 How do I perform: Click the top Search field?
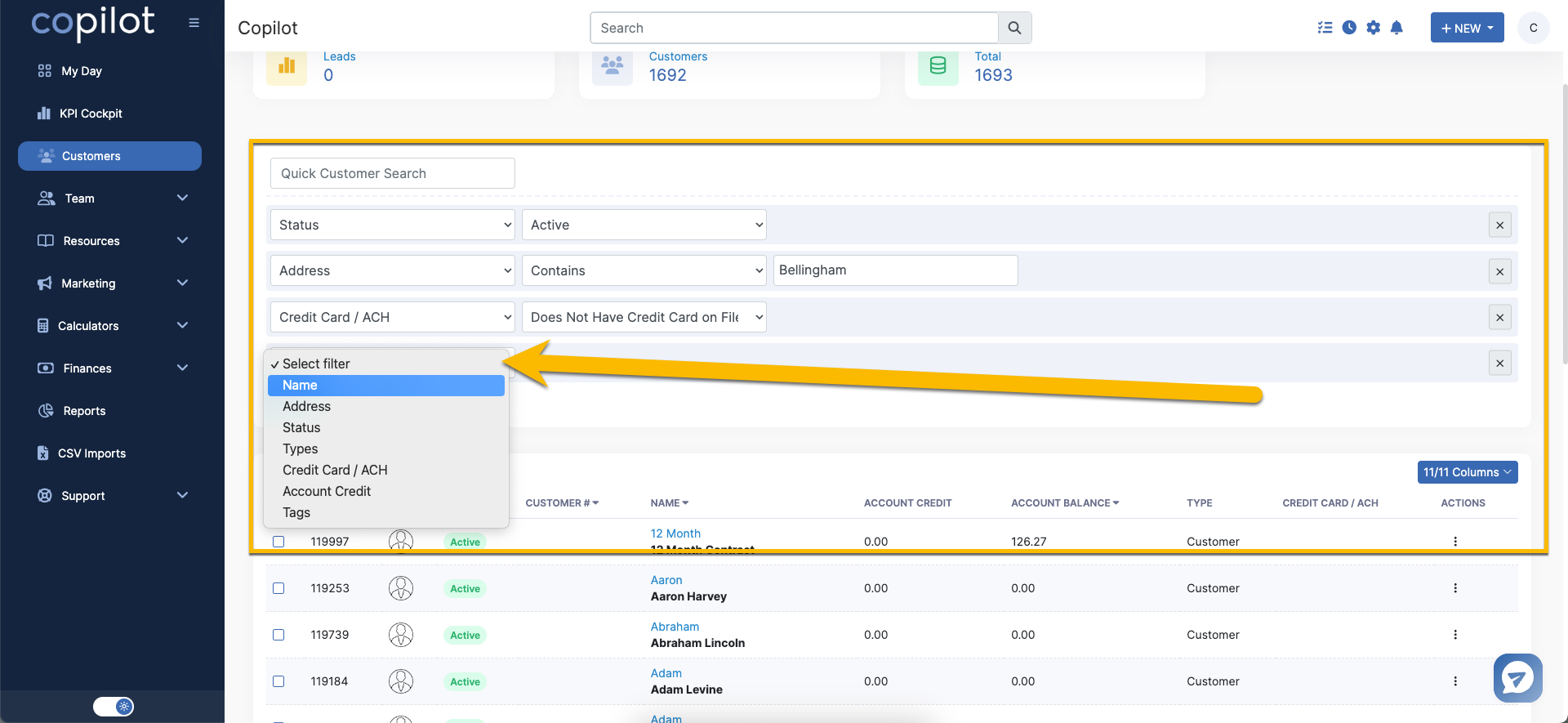click(x=794, y=28)
